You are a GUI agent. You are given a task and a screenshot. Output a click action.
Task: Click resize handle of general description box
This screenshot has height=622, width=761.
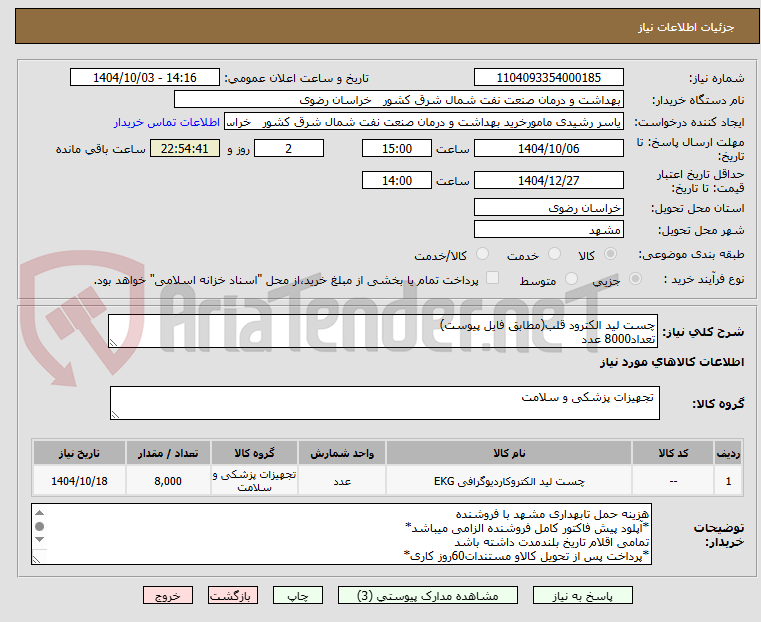[x=114, y=343]
